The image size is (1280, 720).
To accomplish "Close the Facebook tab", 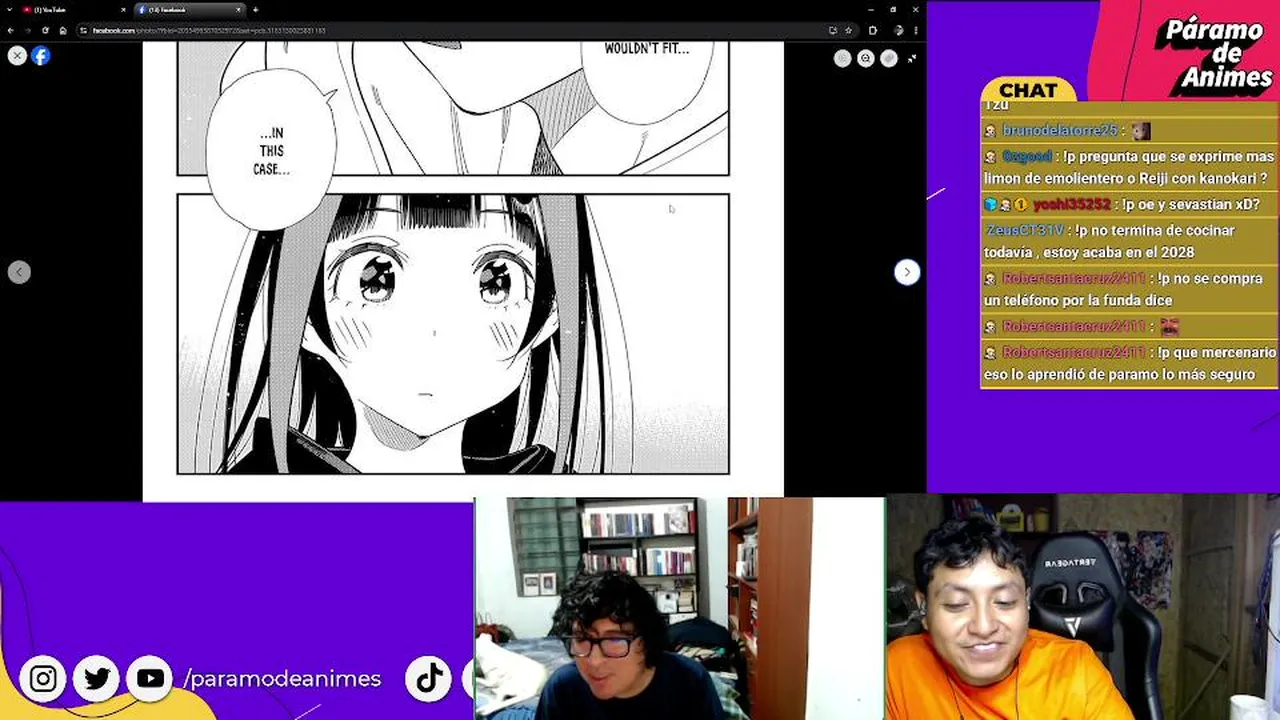I will pos(238,9).
